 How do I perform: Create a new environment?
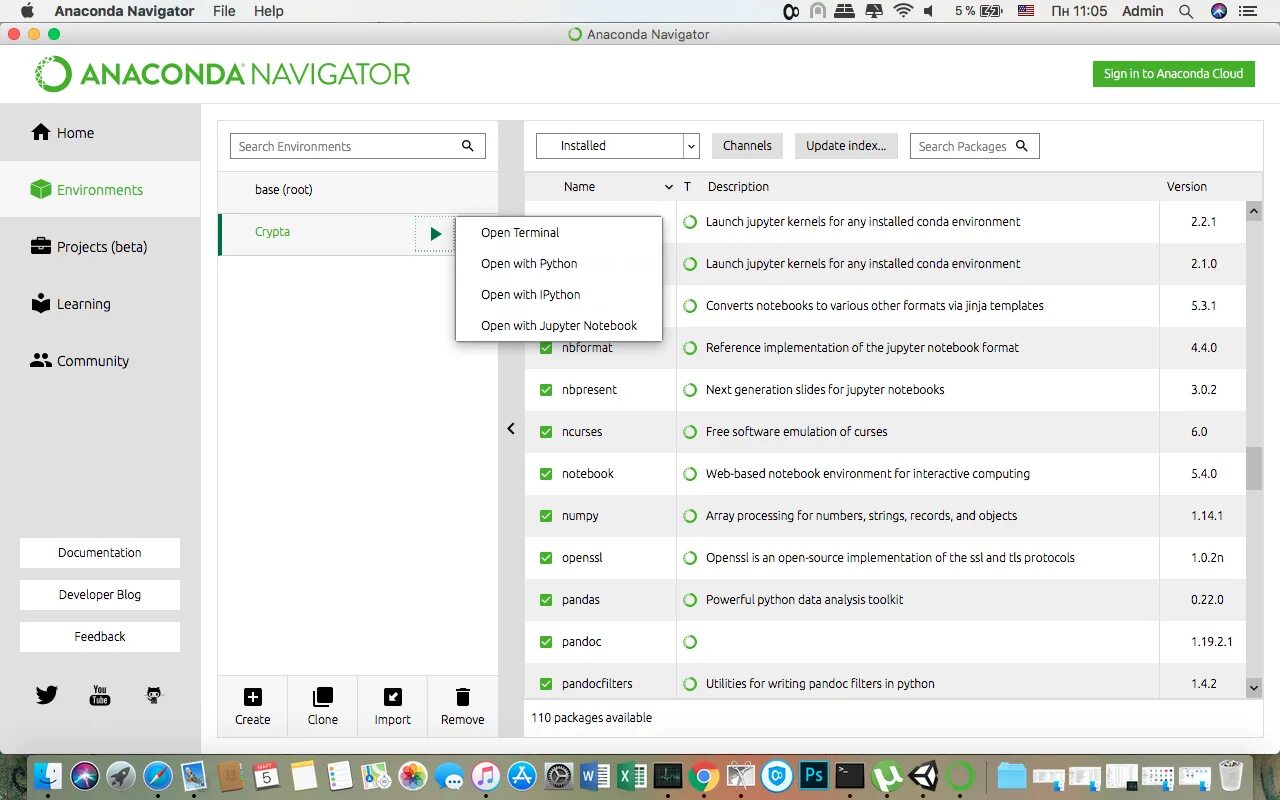coord(253,706)
